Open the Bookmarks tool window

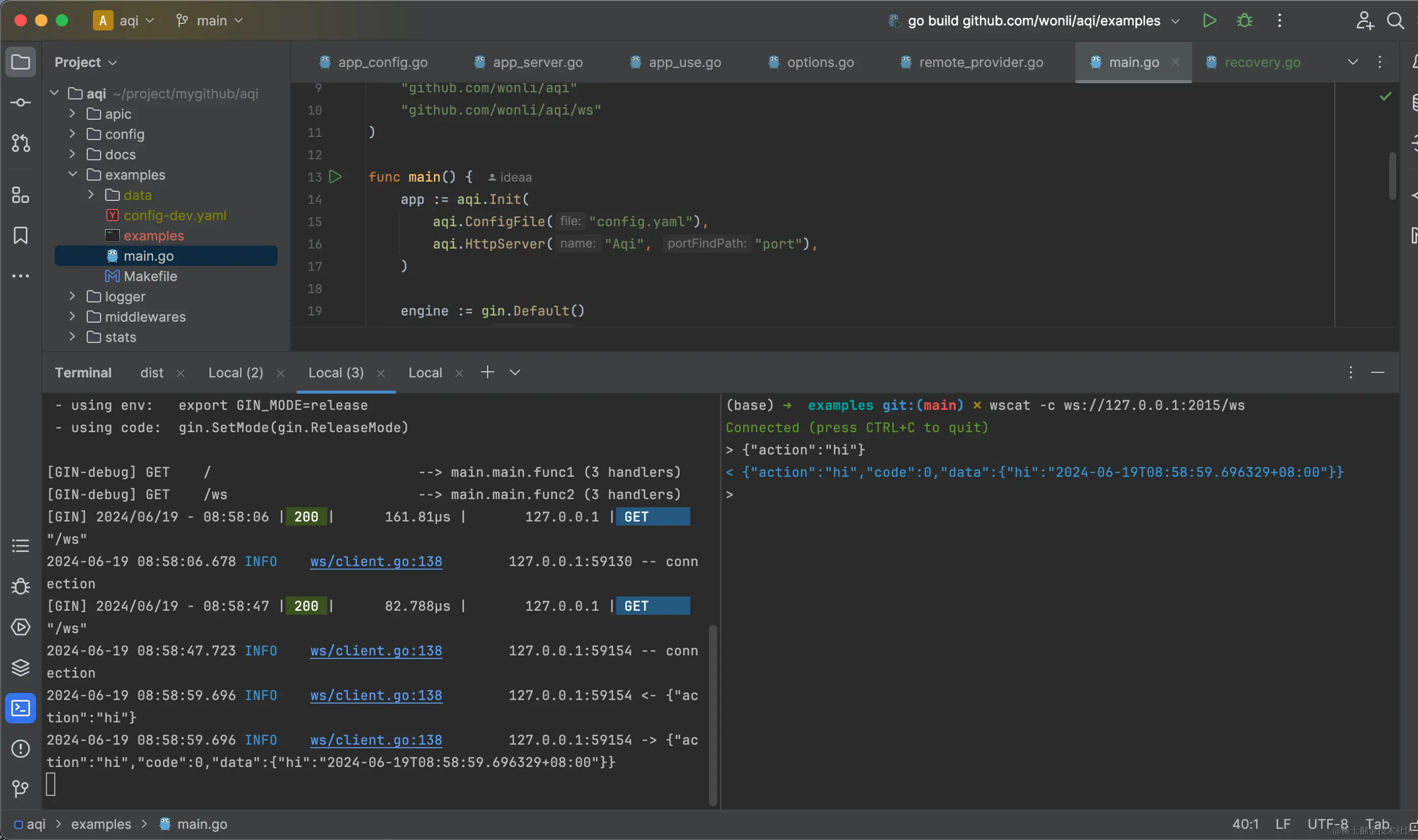point(20,235)
